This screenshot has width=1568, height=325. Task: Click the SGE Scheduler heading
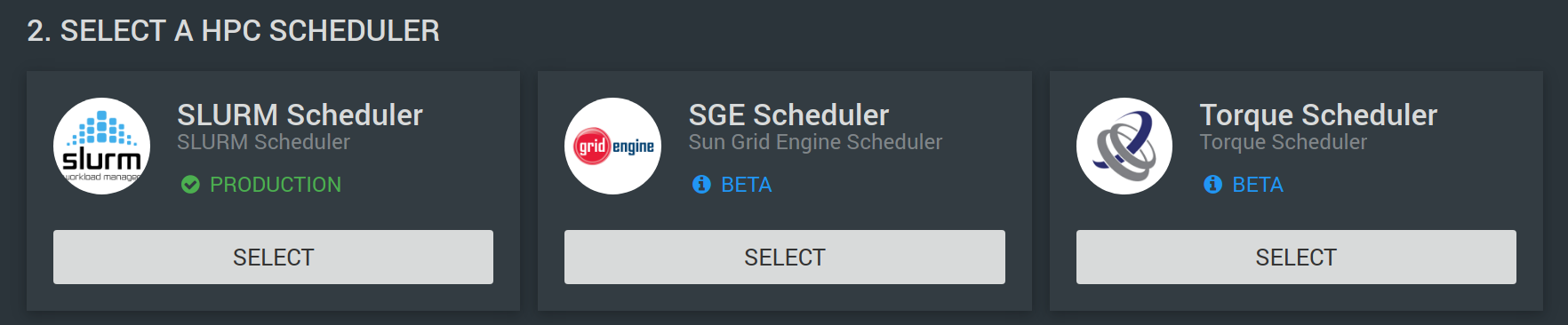point(788,115)
